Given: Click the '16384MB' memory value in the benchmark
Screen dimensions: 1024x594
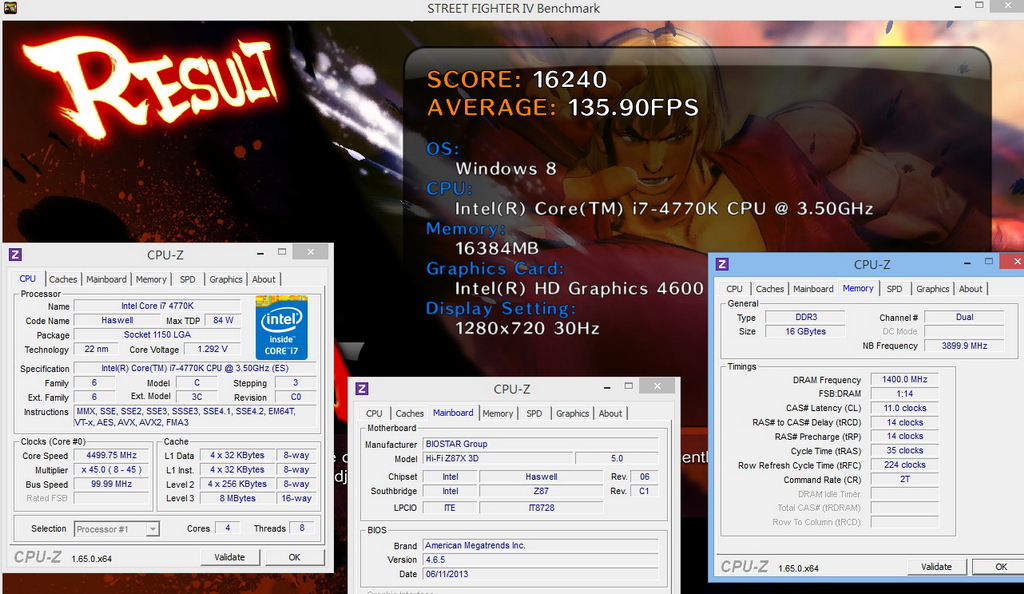Looking at the screenshot, I should 497,248.
